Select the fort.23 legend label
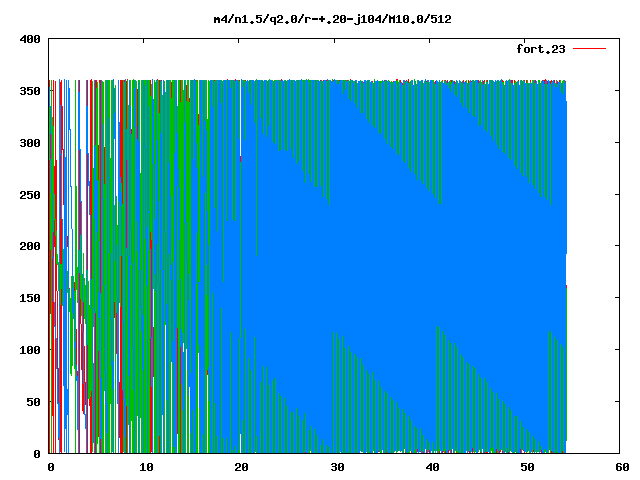This screenshot has width=640, height=480. [540, 49]
